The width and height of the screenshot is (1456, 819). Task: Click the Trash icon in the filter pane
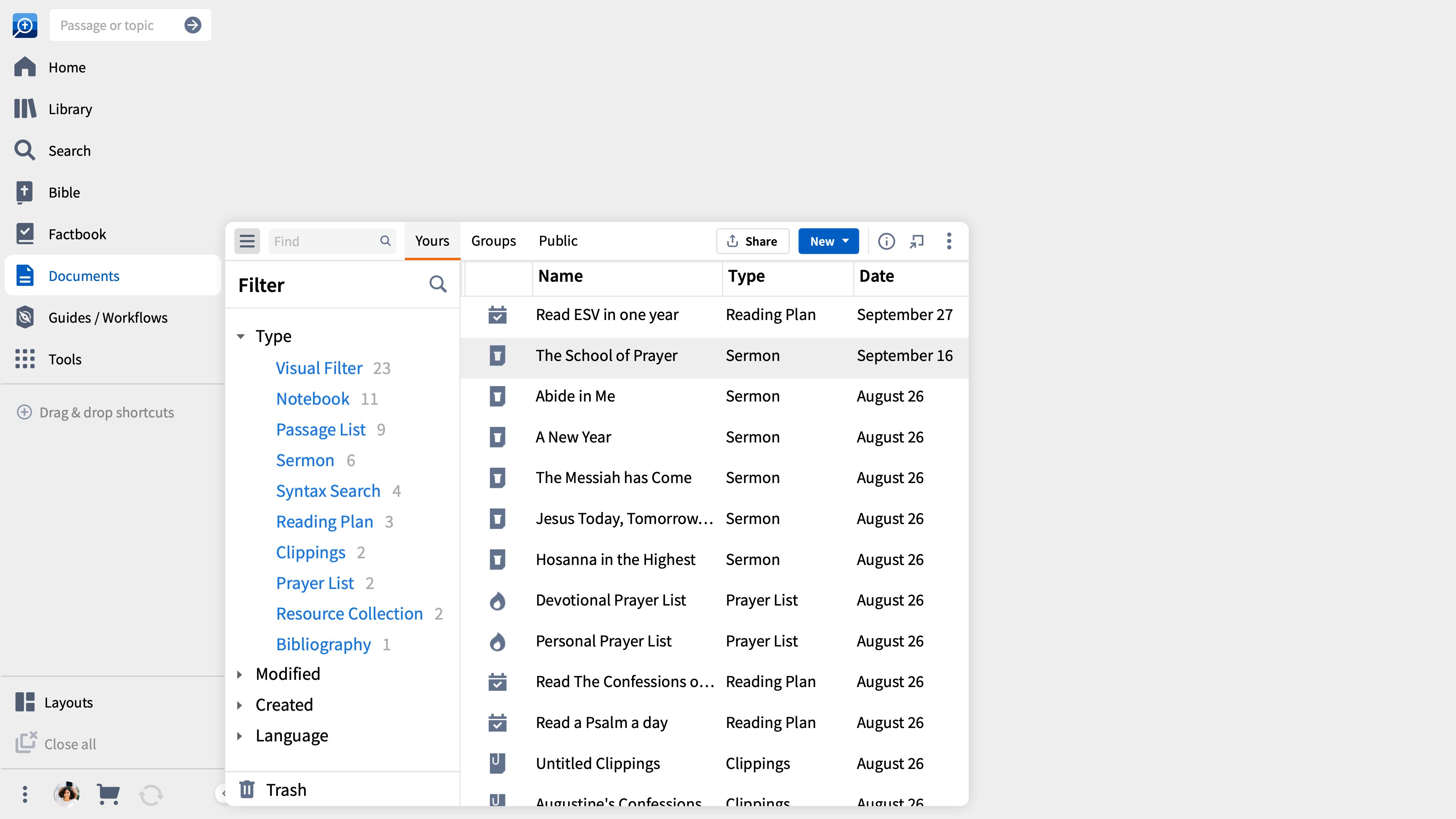click(x=247, y=789)
